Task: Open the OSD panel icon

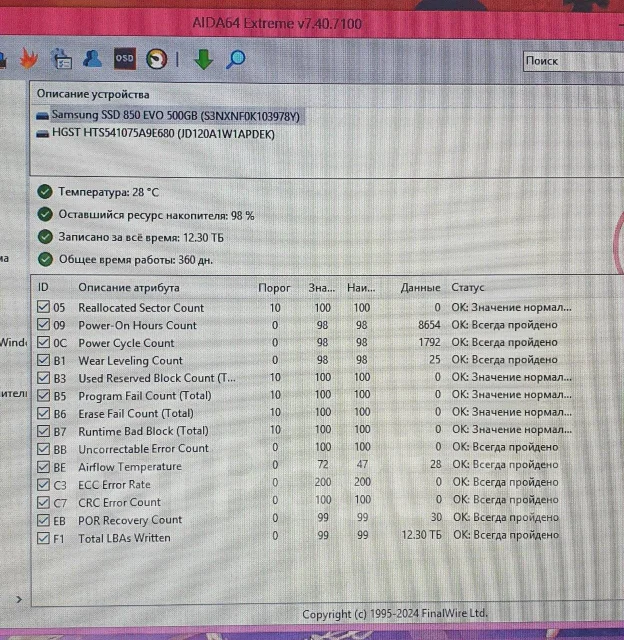Action: [124, 59]
